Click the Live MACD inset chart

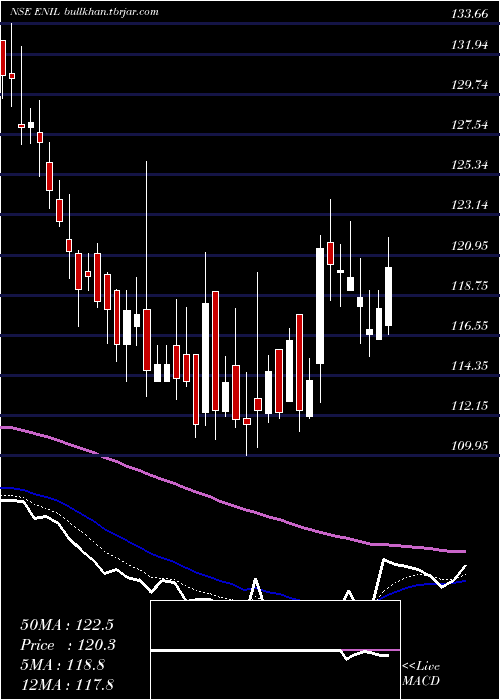(275, 650)
